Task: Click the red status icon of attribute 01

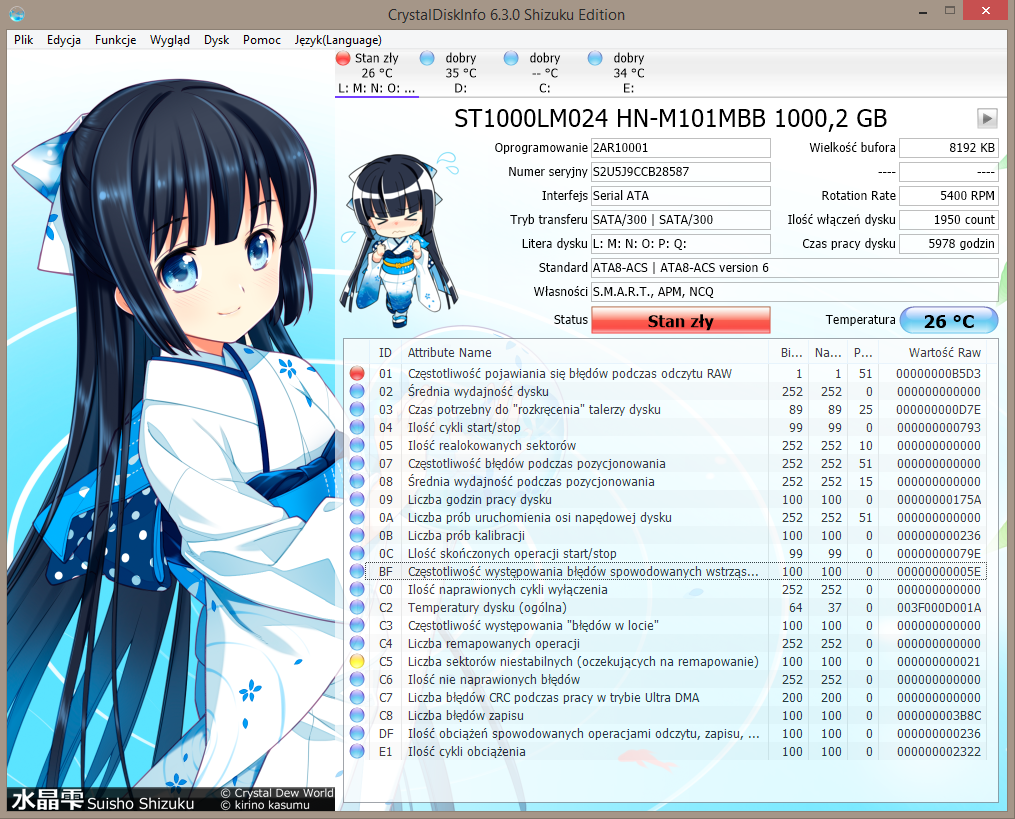Action: click(x=357, y=374)
